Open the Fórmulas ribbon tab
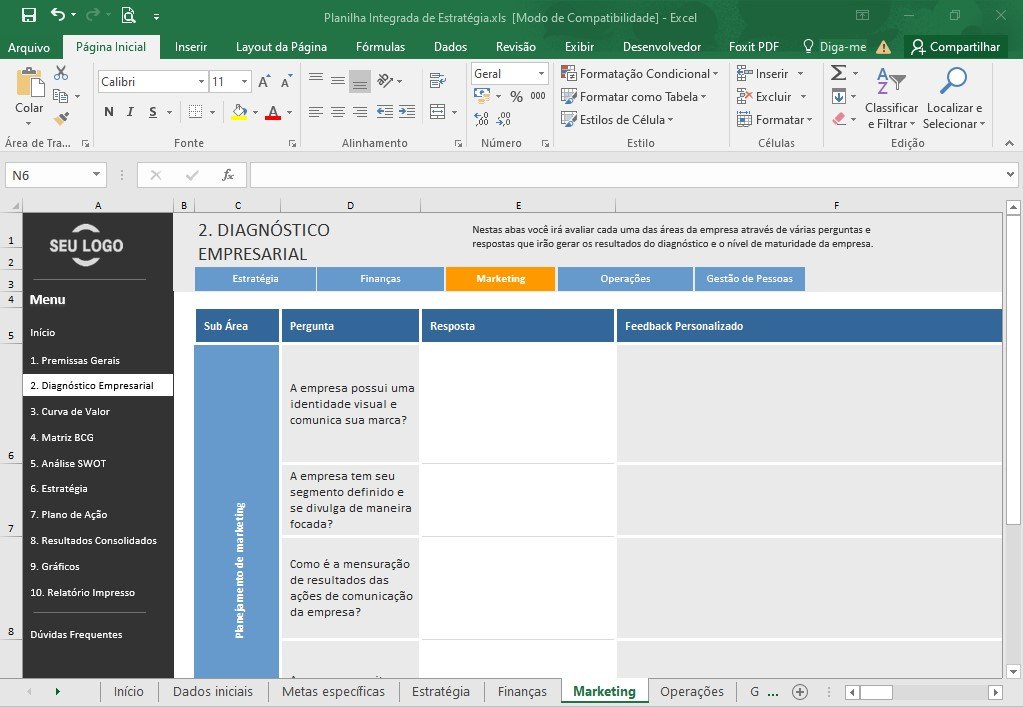This screenshot has height=707, width=1023. [x=380, y=47]
